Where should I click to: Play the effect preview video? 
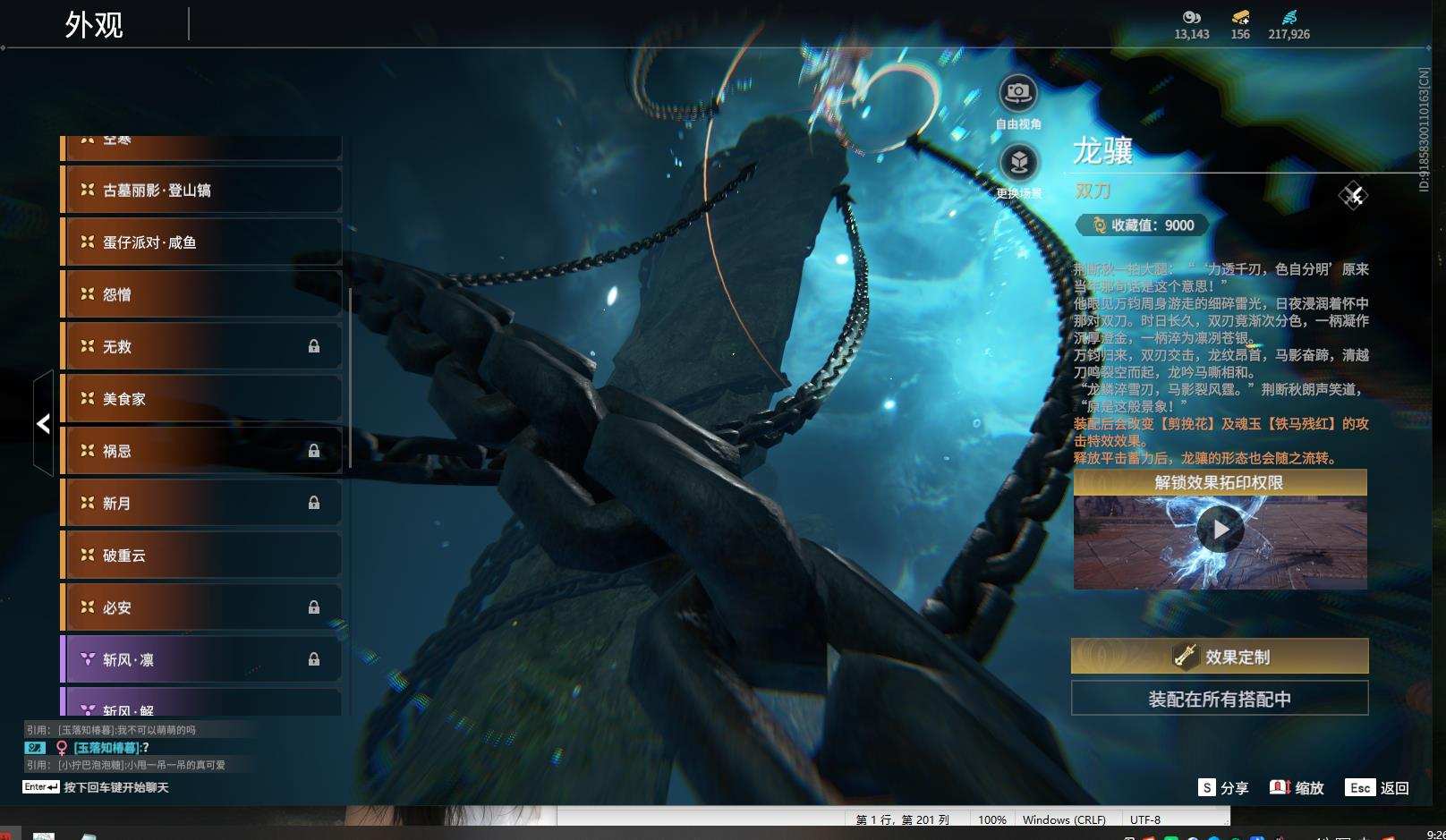click(1221, 530)
